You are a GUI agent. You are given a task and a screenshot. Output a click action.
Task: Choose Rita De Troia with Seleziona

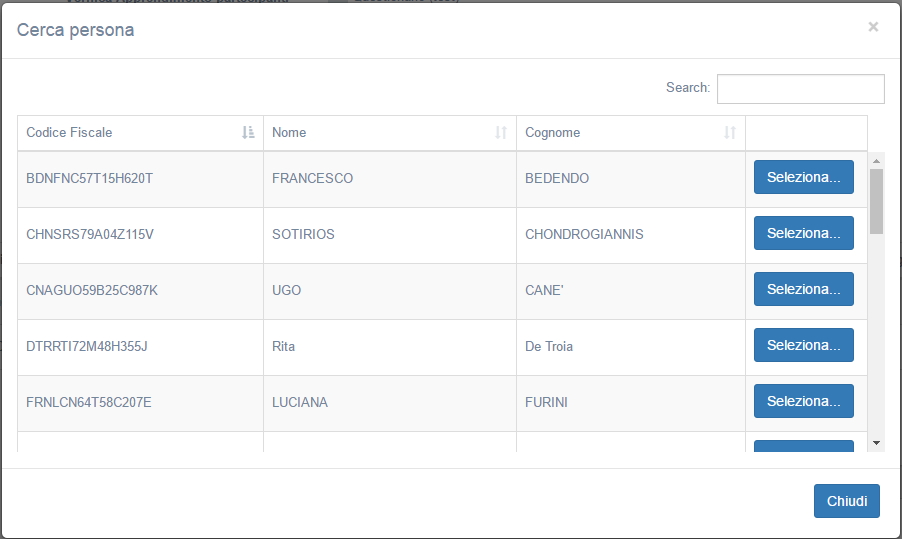coord(803,345)
